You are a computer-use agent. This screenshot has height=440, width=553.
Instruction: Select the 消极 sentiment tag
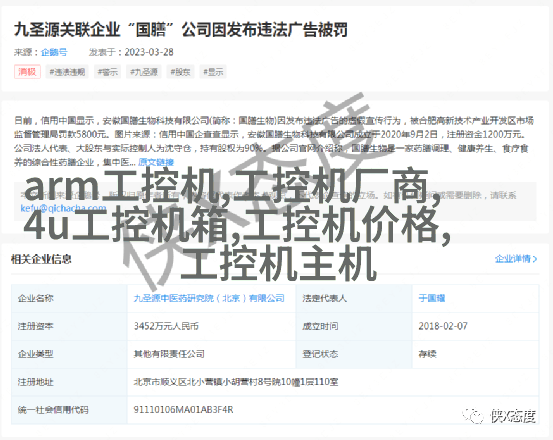(x=27, y=72)
